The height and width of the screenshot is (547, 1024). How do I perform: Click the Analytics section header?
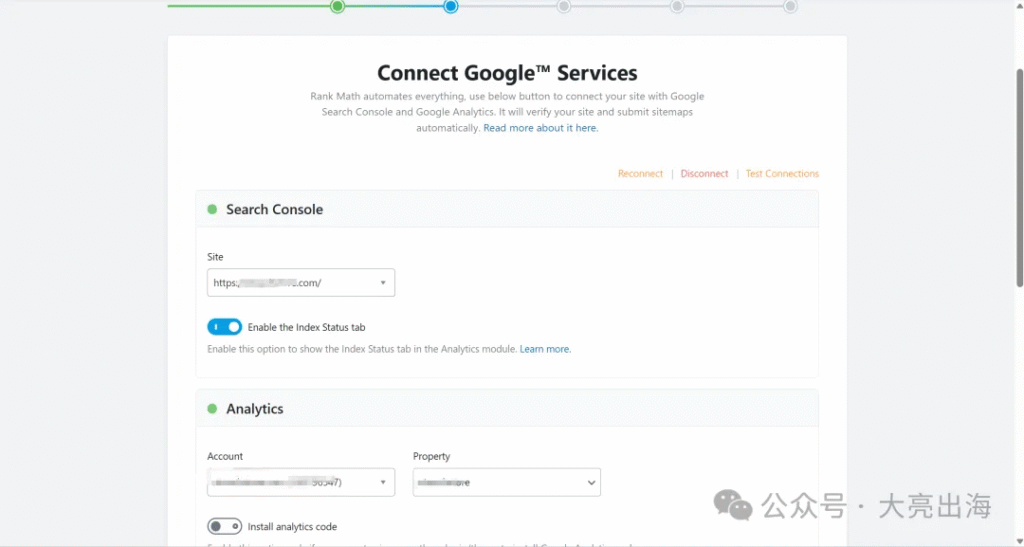(x=507, y=409)
